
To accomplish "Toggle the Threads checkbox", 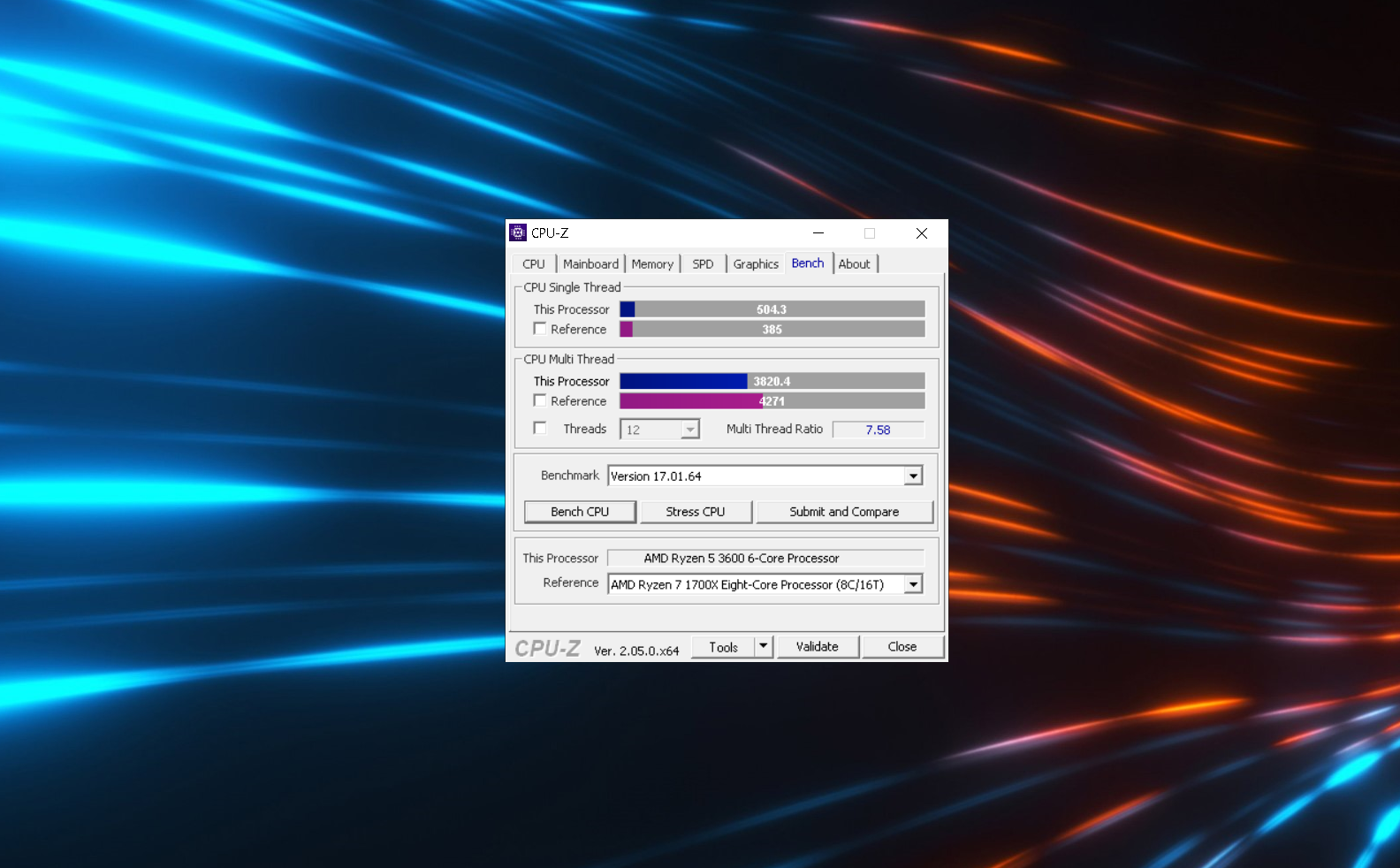I will click(x=540, y=428).
